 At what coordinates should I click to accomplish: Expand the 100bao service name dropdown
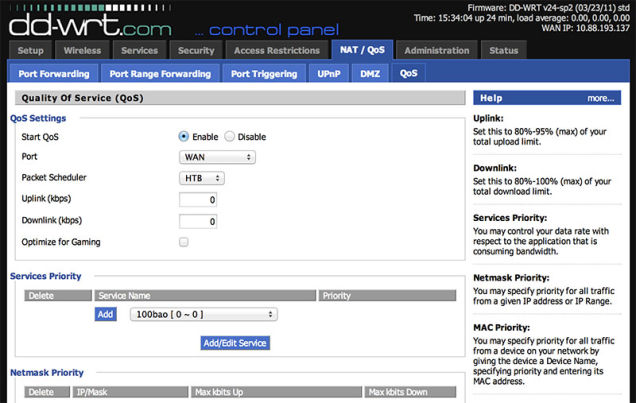click(x=204, y=314)
